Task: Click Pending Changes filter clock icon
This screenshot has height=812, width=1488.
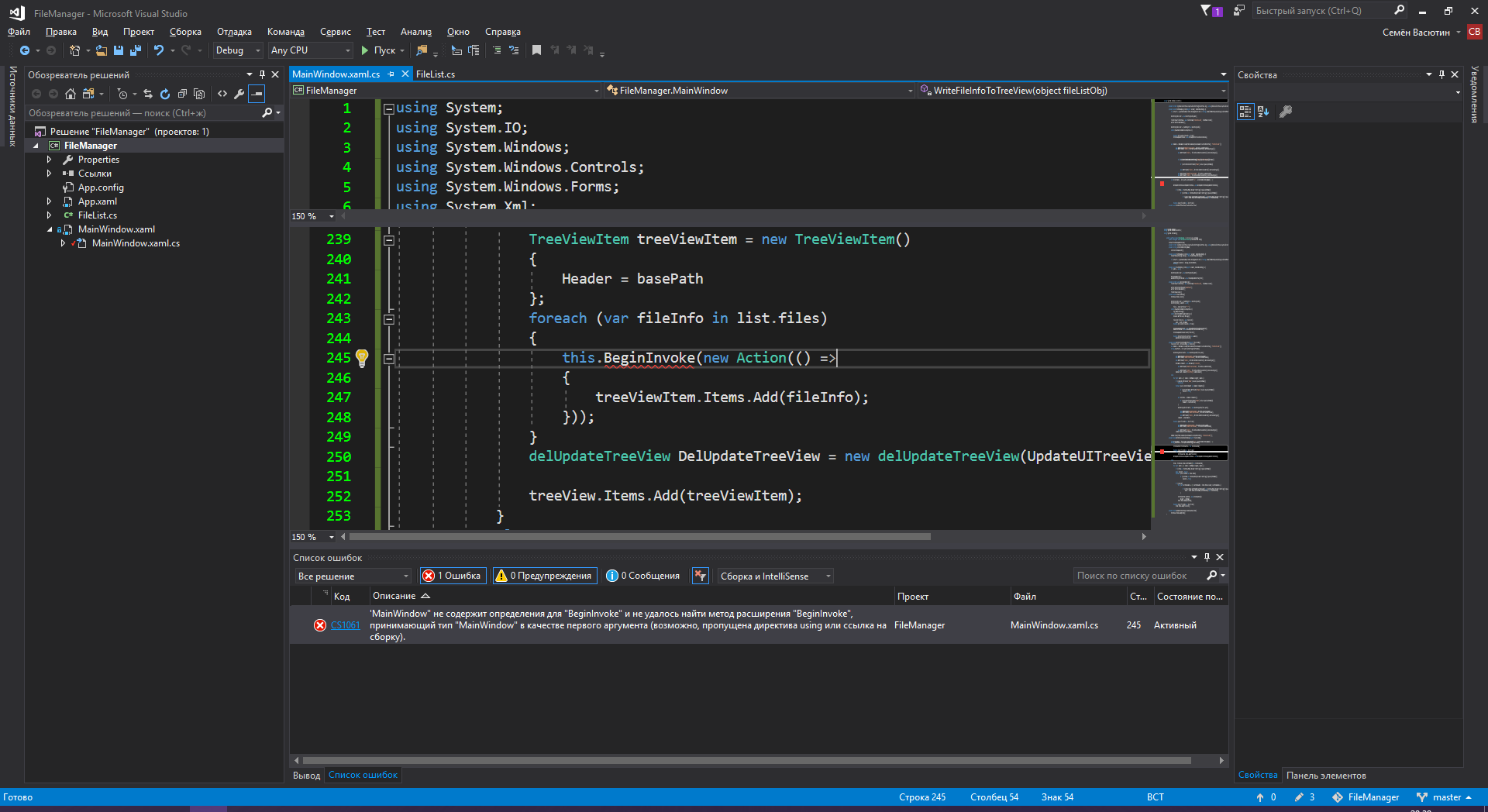Action: click(122, 94)
